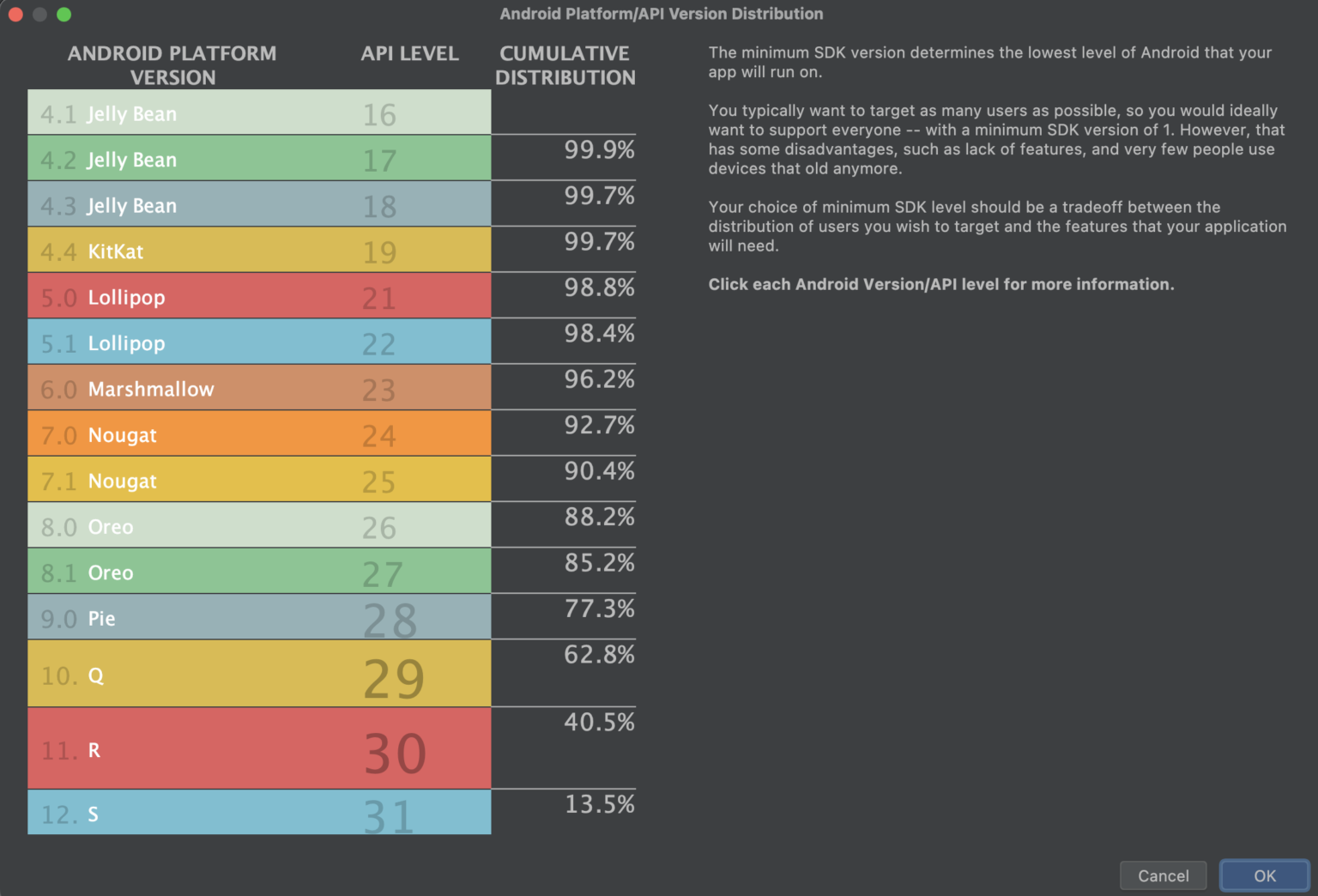1318x896 pixels.
Task: Show details for 9.0 Pie
Action: coord(259,617)
